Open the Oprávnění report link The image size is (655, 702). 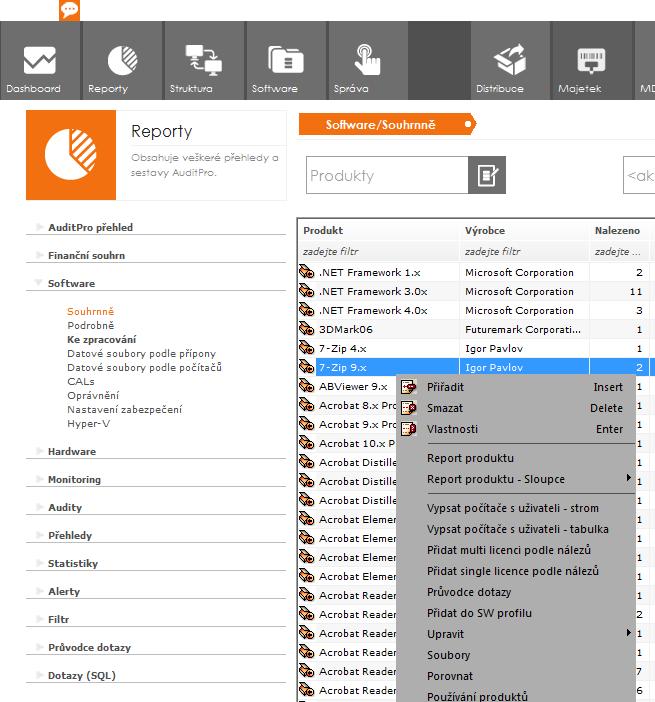(x=93, y=395)
